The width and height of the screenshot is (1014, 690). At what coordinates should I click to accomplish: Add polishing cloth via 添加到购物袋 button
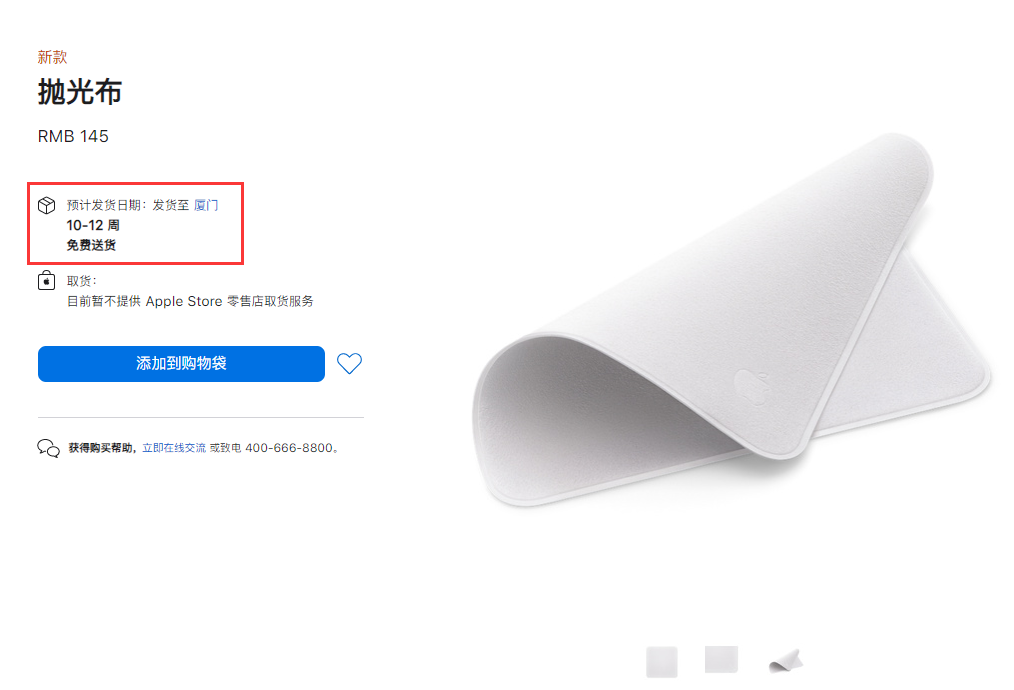click(181, 363)
